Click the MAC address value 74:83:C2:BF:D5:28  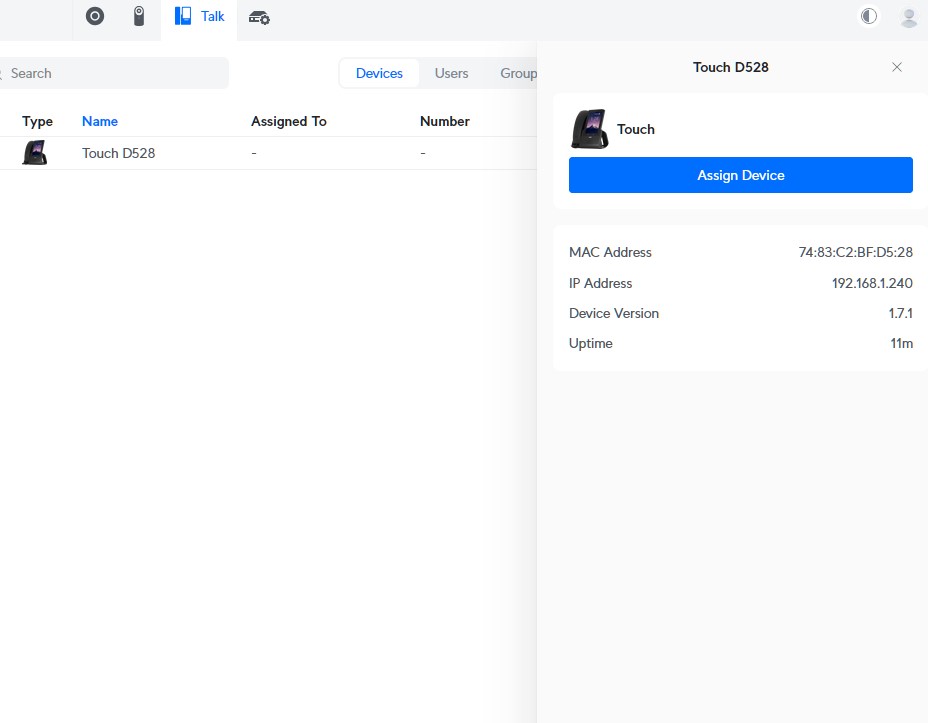pyautogui.click(x=855, y=253)
